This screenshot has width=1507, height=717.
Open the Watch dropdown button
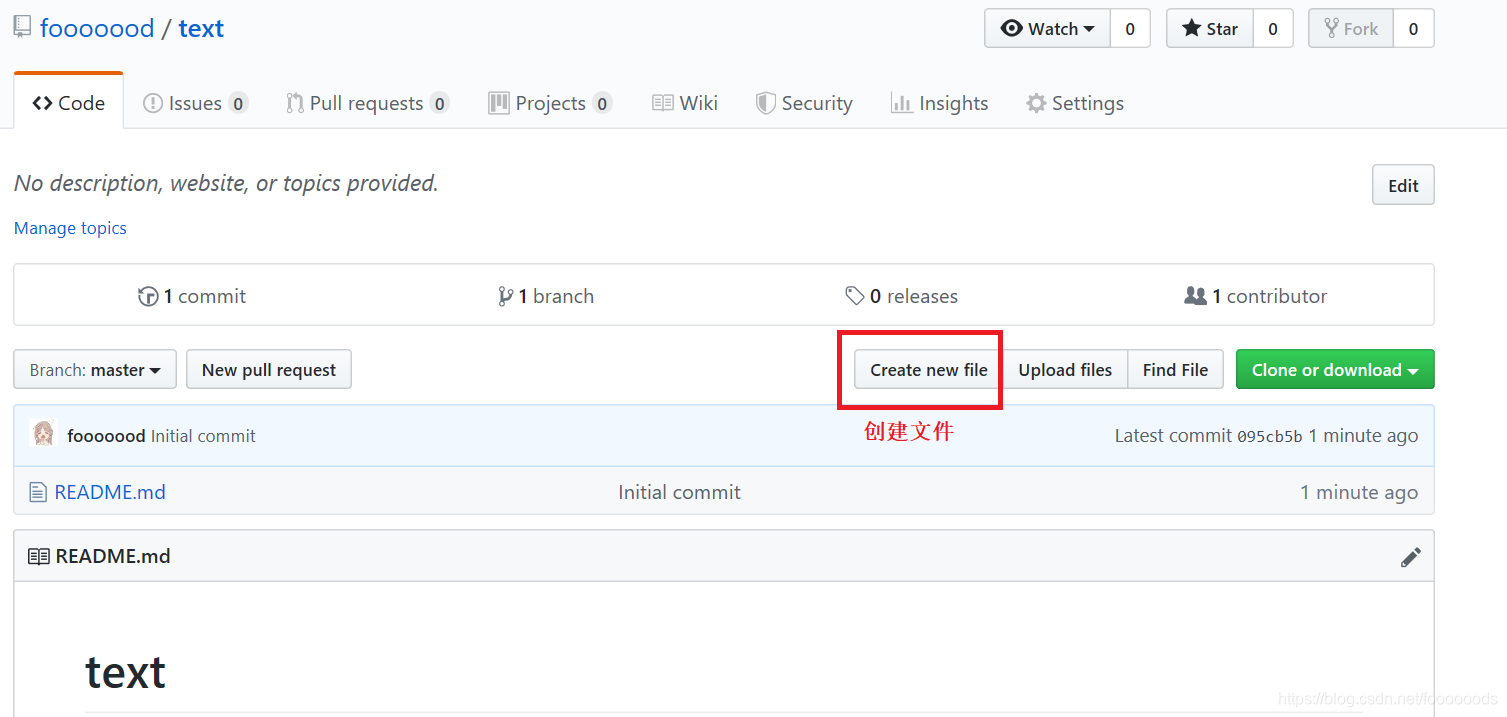1047,28
